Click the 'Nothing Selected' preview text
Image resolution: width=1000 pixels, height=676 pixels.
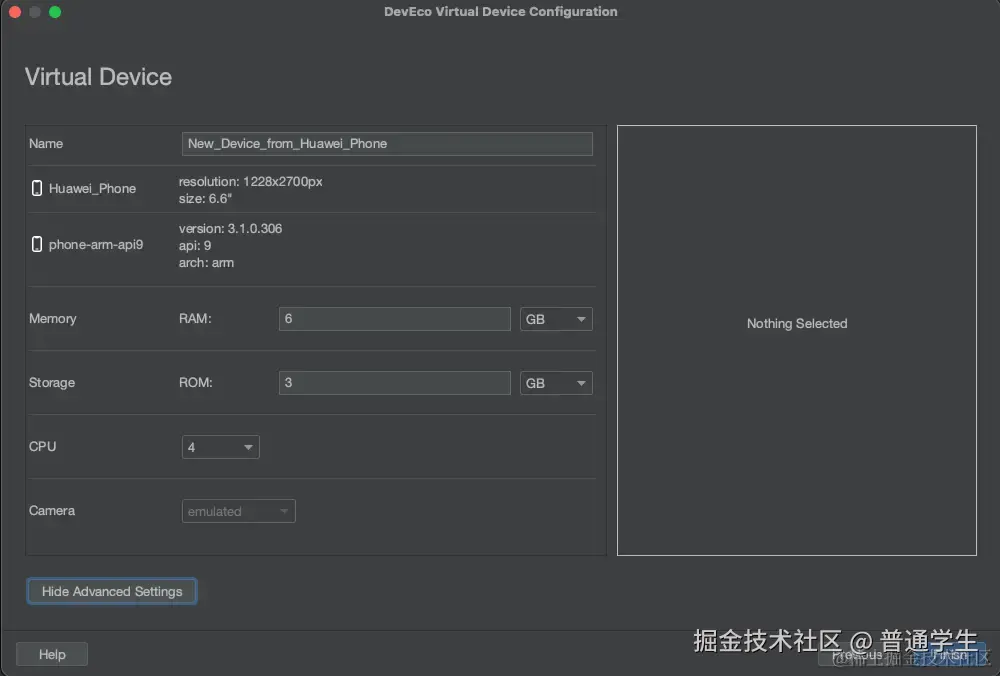pyautogui.click(x=797, y=323)
